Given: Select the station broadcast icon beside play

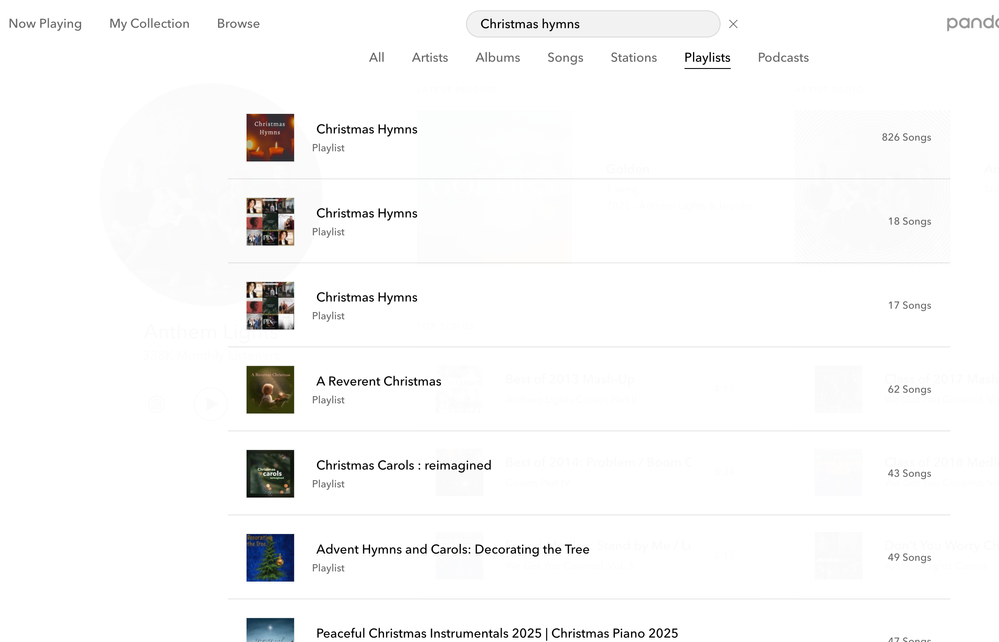Looking at the screenshot, I should 156,404.
